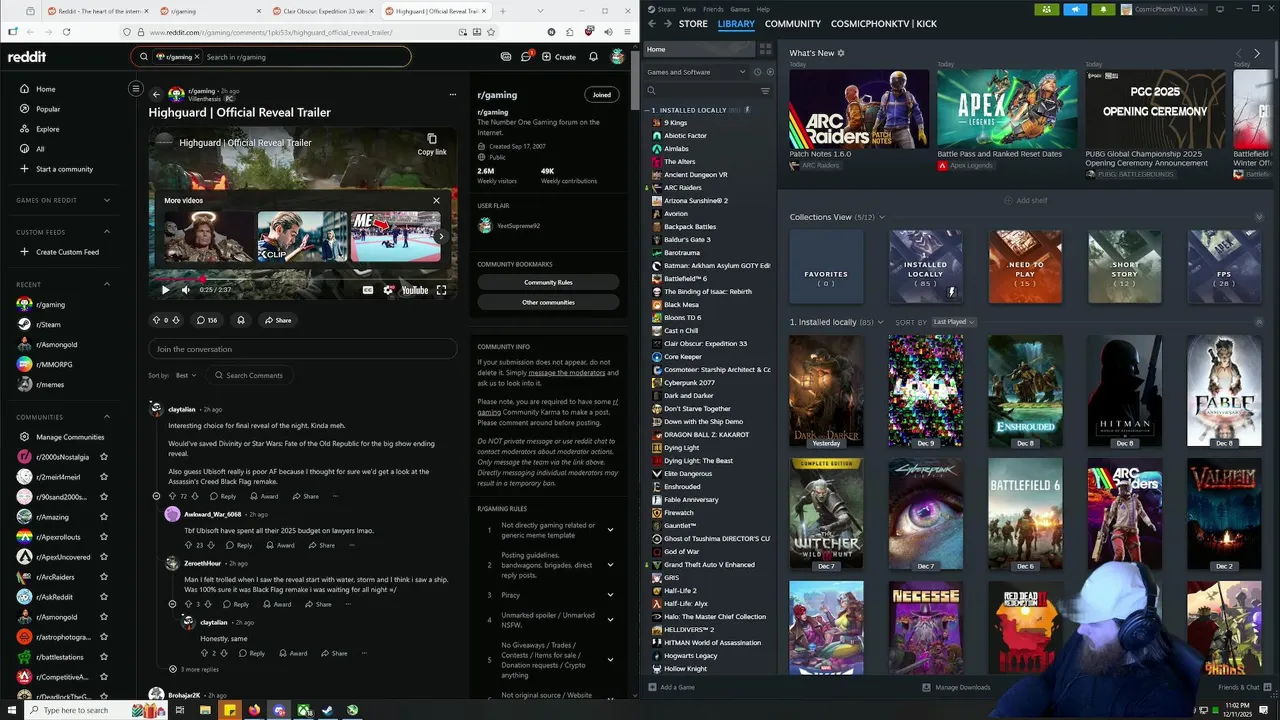1280x720 pixels.
Task: Open Steam green friends activity button
Action: 1047,9
